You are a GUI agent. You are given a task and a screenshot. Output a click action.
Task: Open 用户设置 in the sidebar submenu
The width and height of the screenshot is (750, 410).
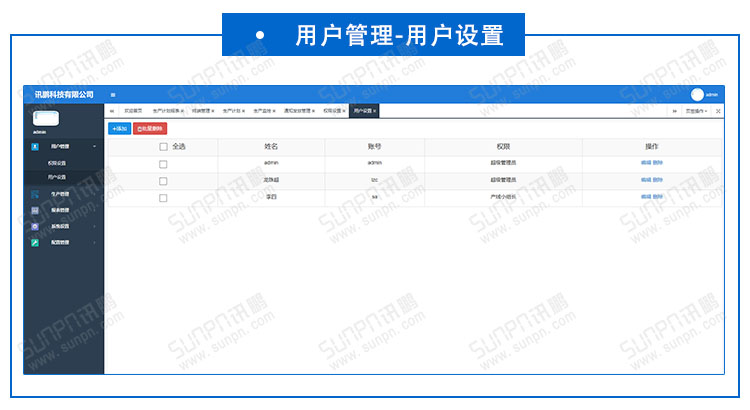pyautogui.click(x=56, y=177)
